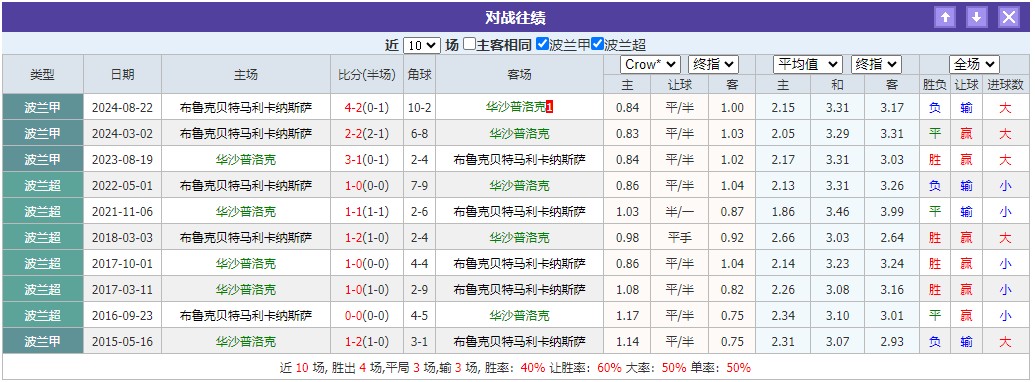The image size is (1035, 382).
Task: Click the 让胜率: 60% summary text
Action: pos(586,368)
